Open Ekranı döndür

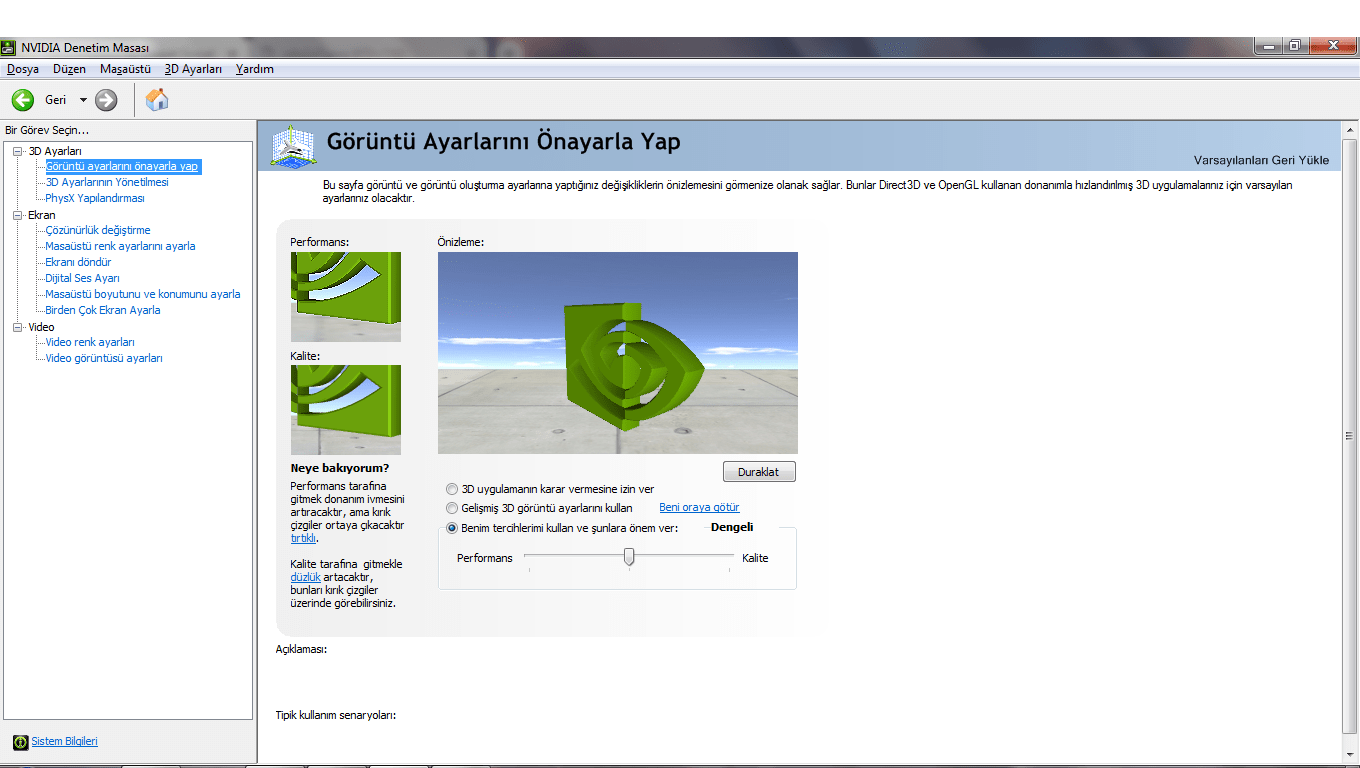tap(78, 262)
